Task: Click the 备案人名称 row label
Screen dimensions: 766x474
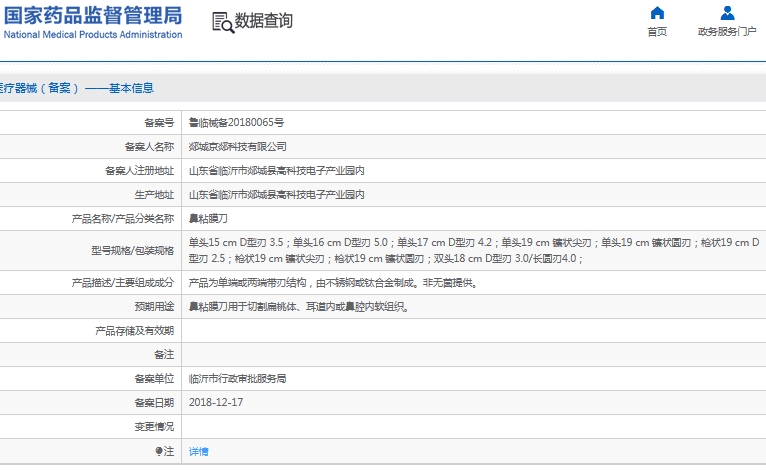Action: coord(149,147)
